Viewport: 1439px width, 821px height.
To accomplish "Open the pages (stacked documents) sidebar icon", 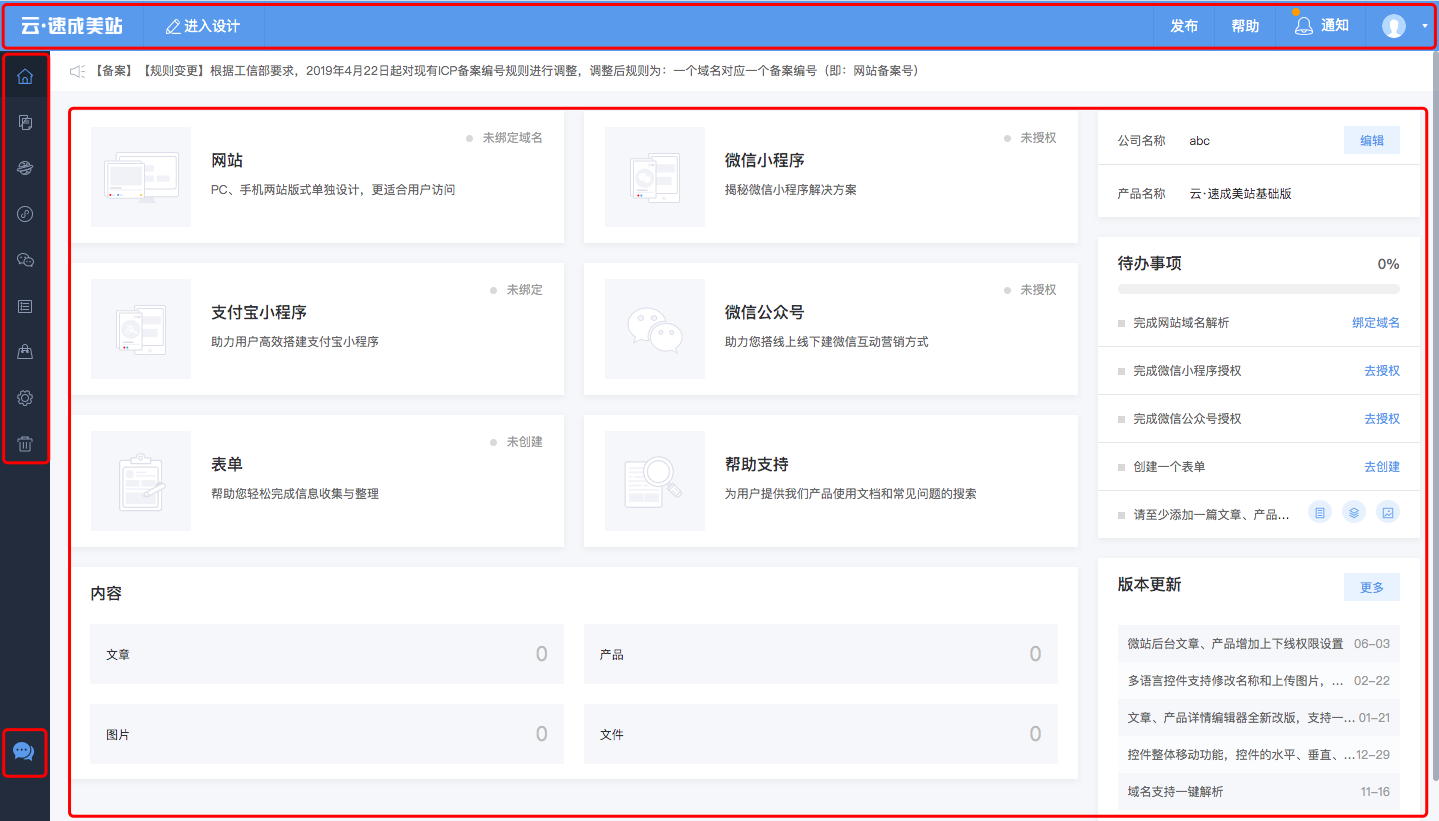I will click(25, 122).
